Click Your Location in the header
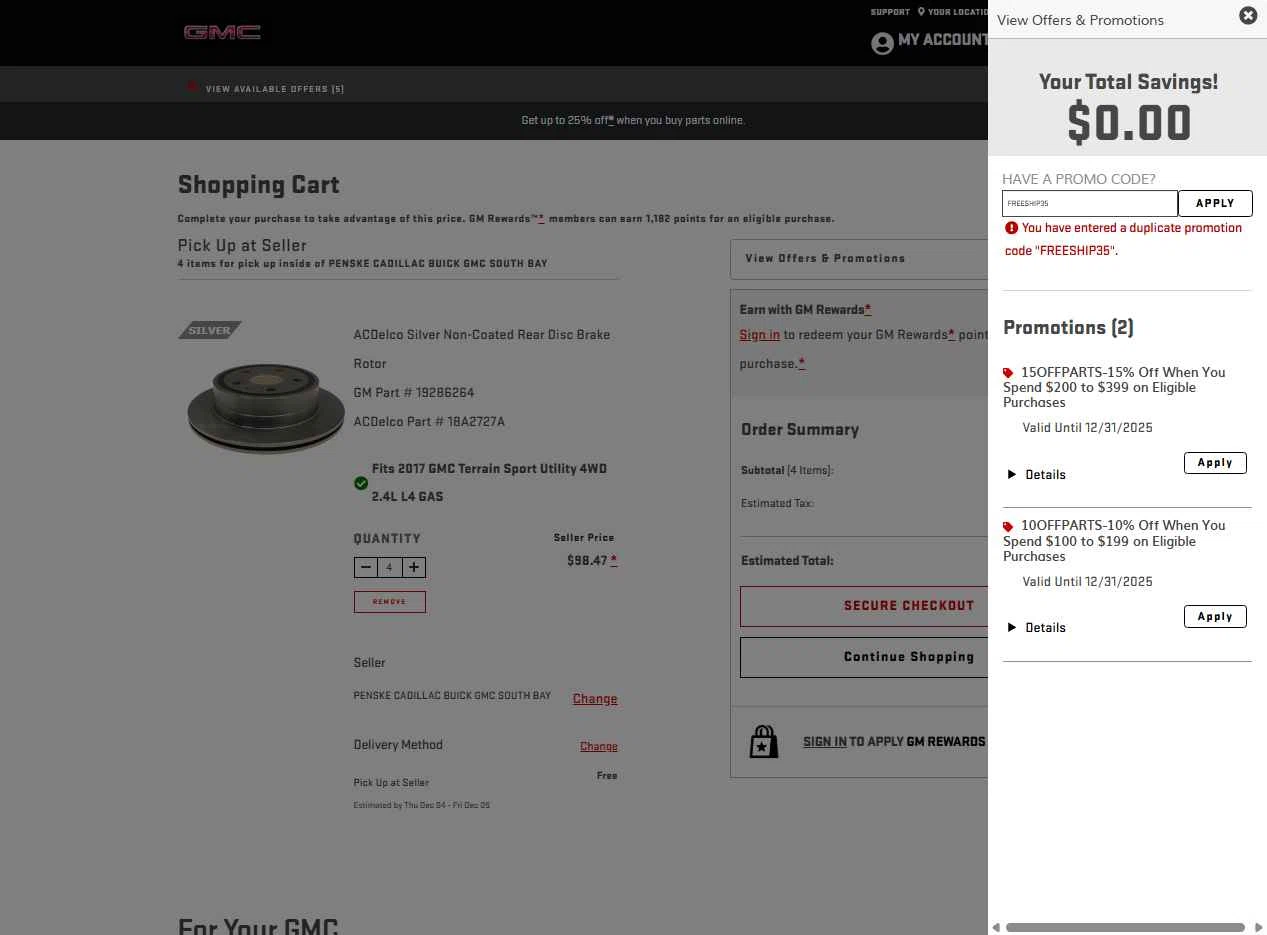Viewport: 1267px width, 935px height. (x=957, y=12)
